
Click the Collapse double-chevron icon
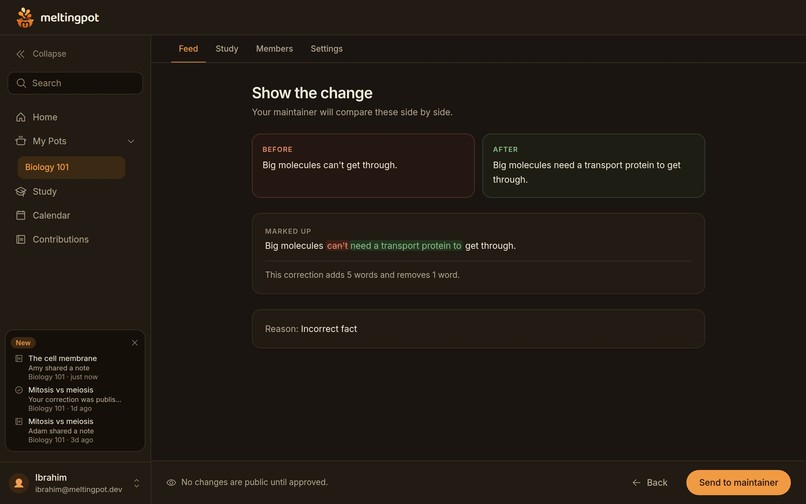click(21, 54)
